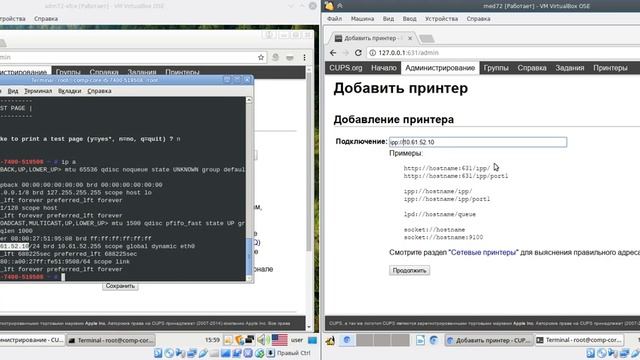The height and width of the screenshot is (360, 640).
Task: Open Задания tab in left CUPS page
Action: [x=142, y=72]
